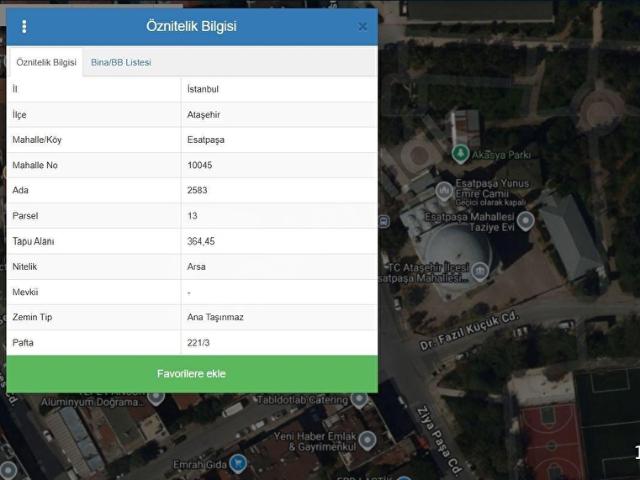Click the Akasya Parkı map pin
The image size is (640, 480).
click(x=460, y=155)
